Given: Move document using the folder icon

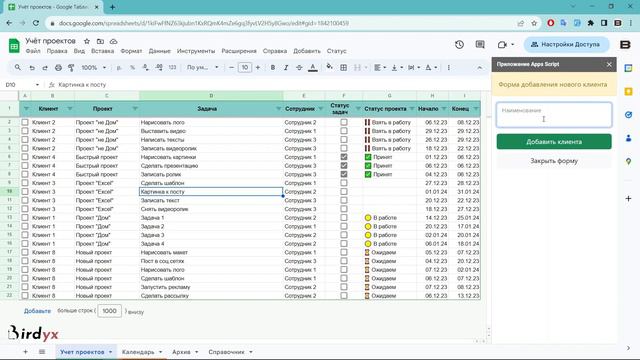Looking at the screenshot, I should point(100,41).
